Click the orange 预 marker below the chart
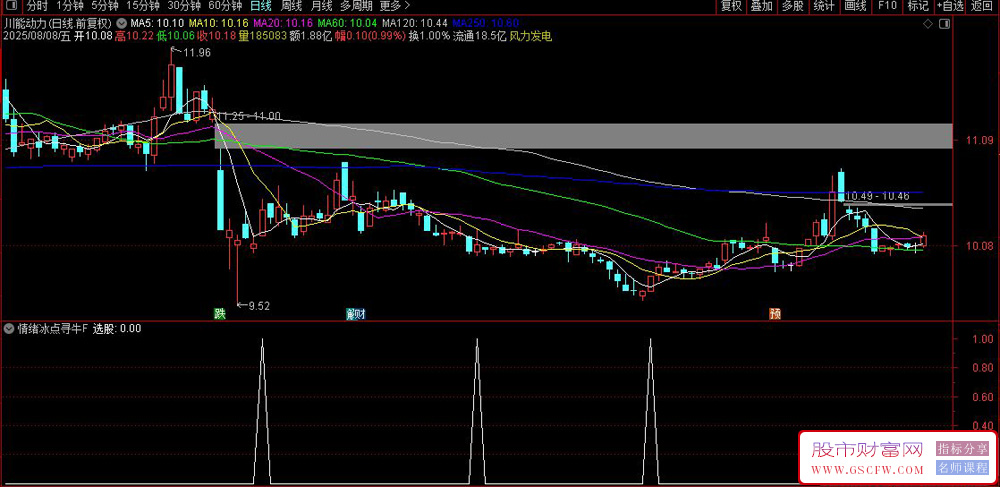 click(x=775, y=313)
